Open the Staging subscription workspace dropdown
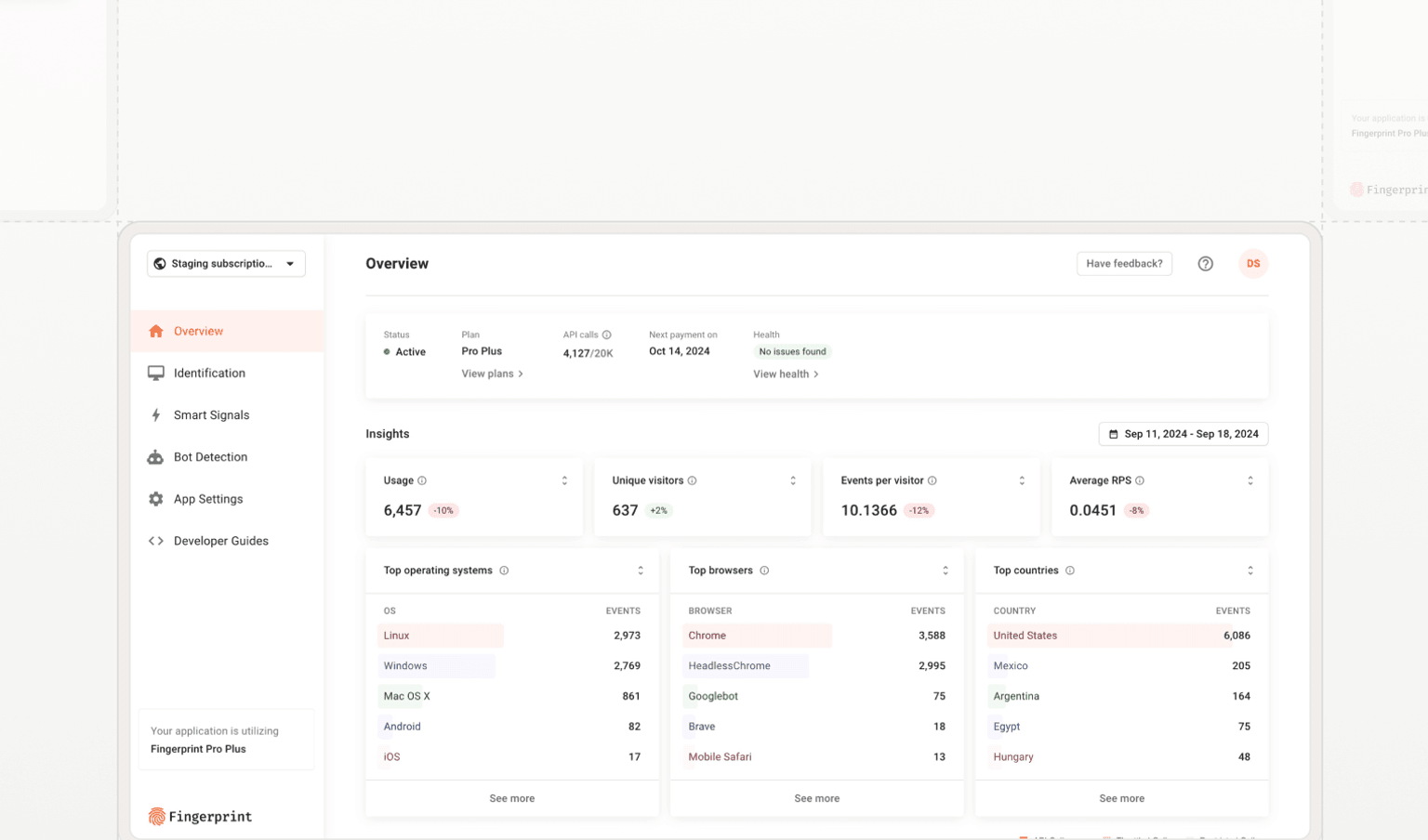 pyautogui.click(x=226, y=263)
